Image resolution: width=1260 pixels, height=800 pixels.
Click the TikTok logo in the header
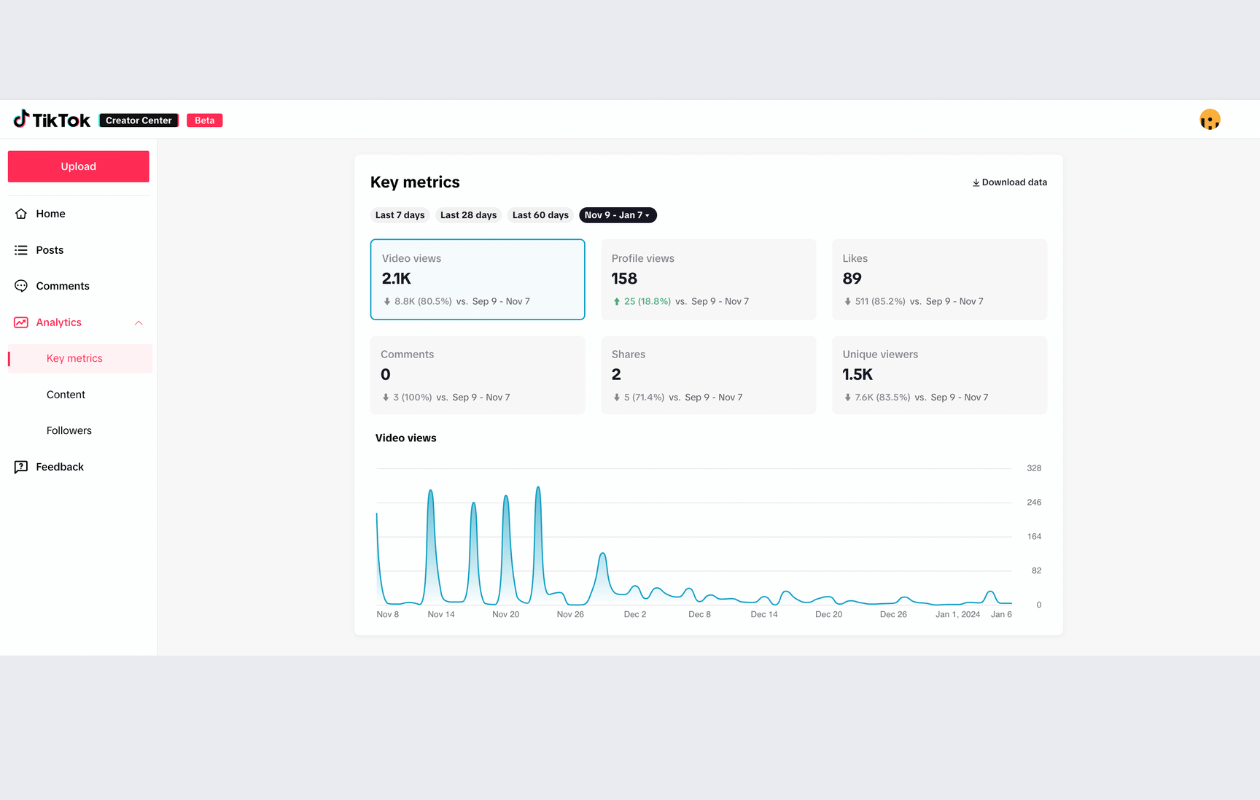51,119
